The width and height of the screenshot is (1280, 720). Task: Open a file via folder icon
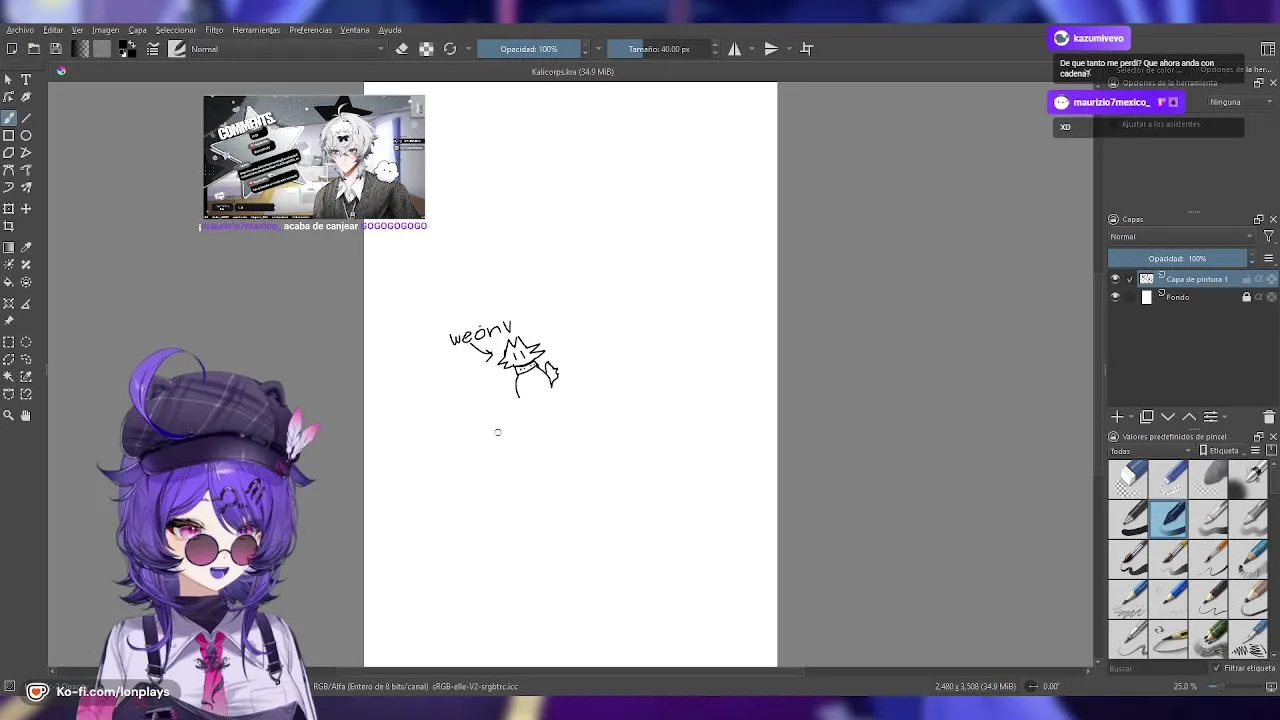coord(33,48)
